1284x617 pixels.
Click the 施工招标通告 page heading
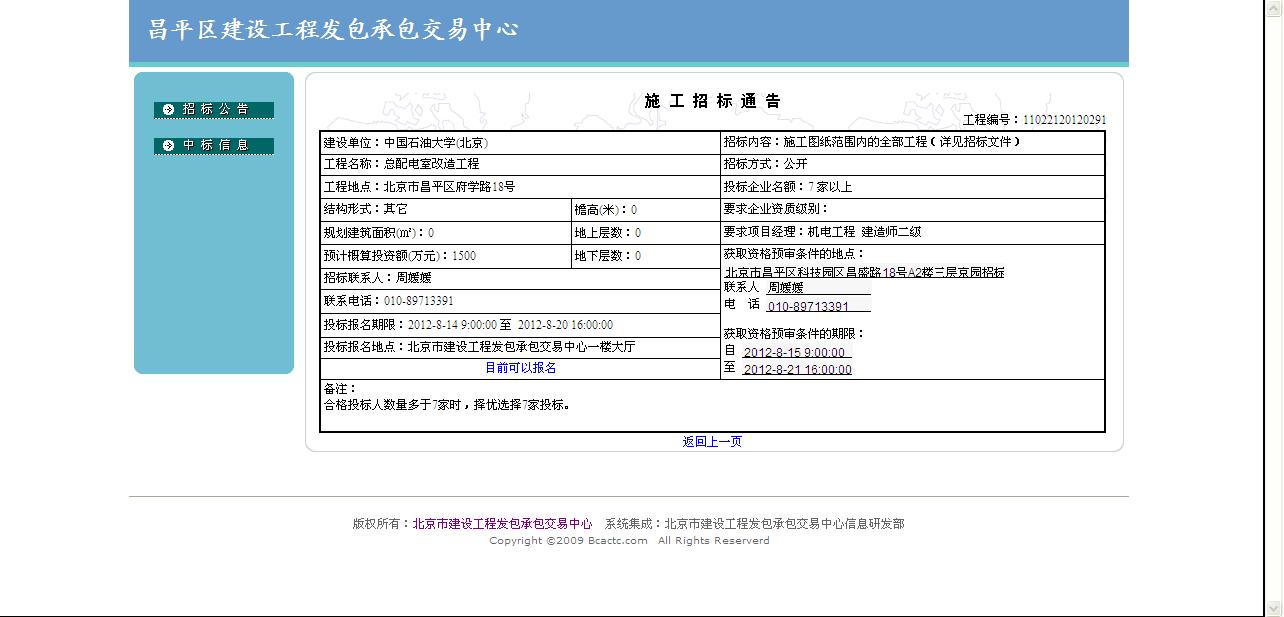click(x=712, y=101)
